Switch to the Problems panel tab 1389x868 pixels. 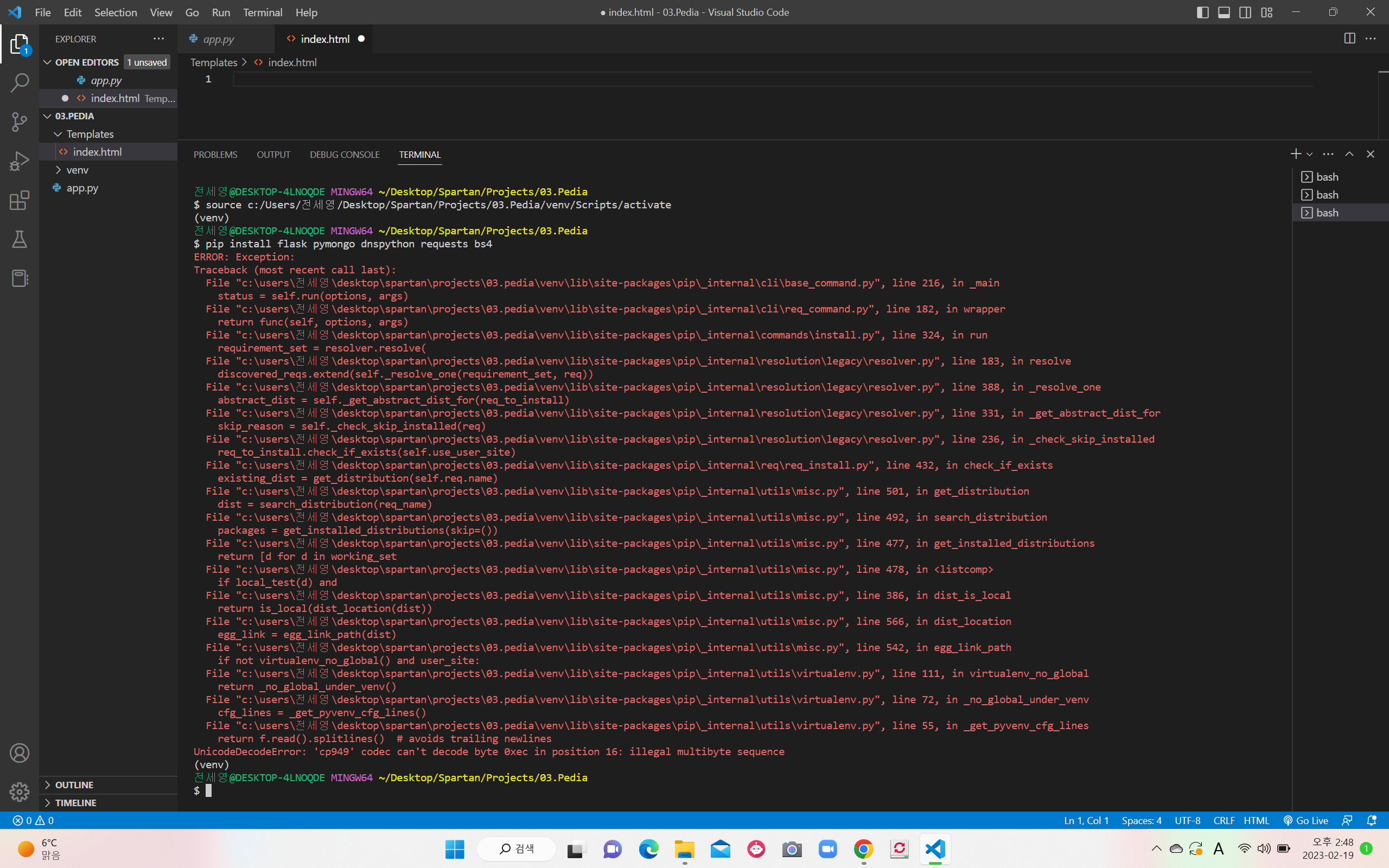coord(215,155)
